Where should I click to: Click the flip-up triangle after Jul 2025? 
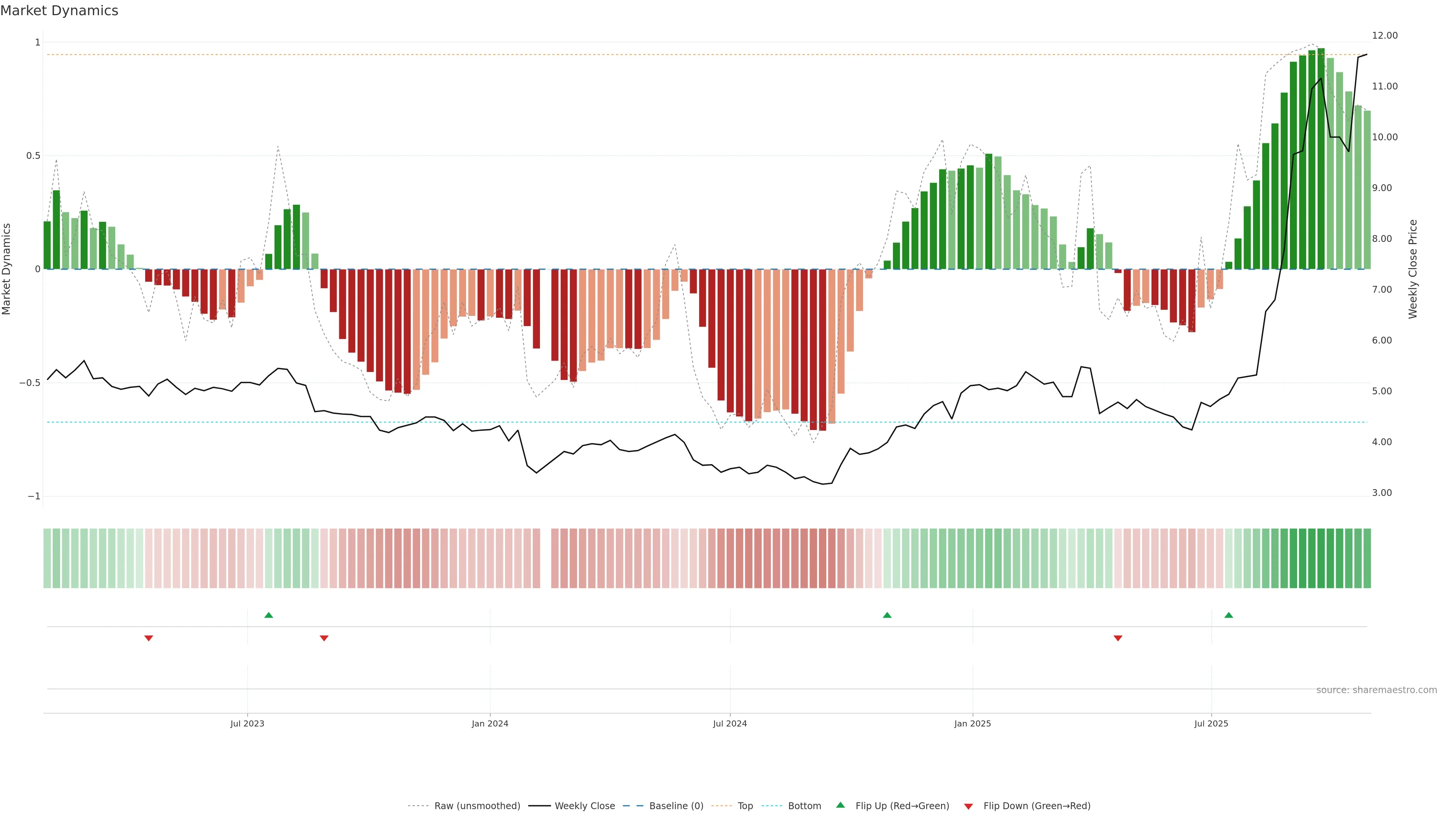(1229, 615)
